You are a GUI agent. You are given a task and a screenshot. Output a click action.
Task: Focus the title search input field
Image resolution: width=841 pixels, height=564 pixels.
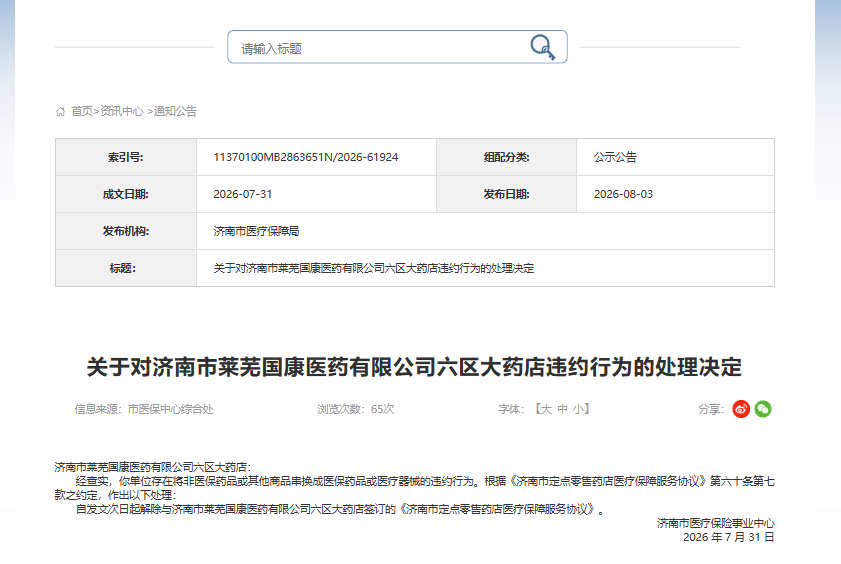(397, 47)
